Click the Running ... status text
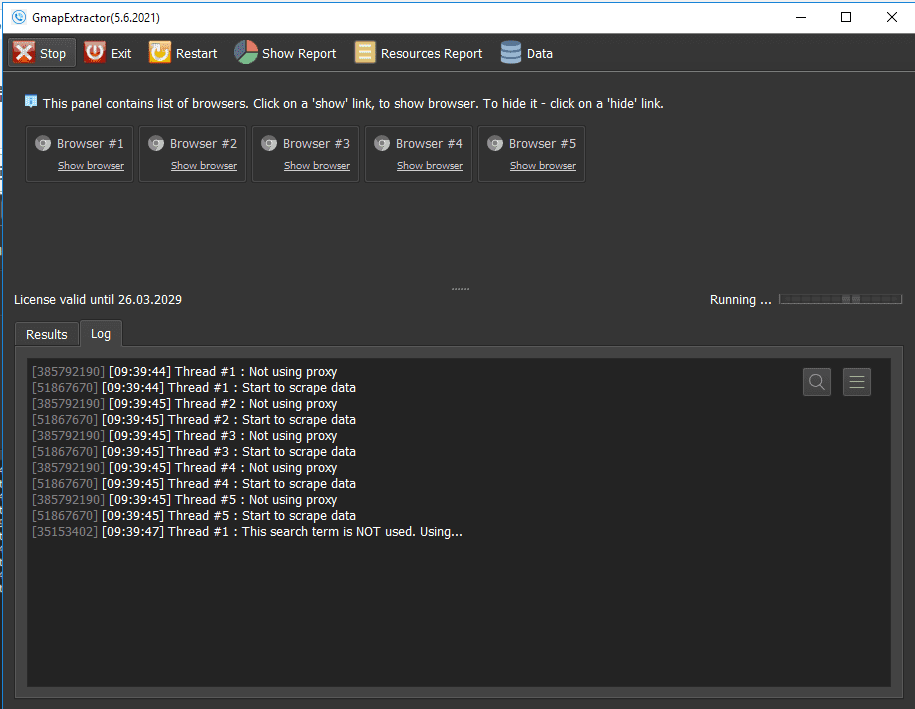915x709 pixels. [x=741, y=299]
